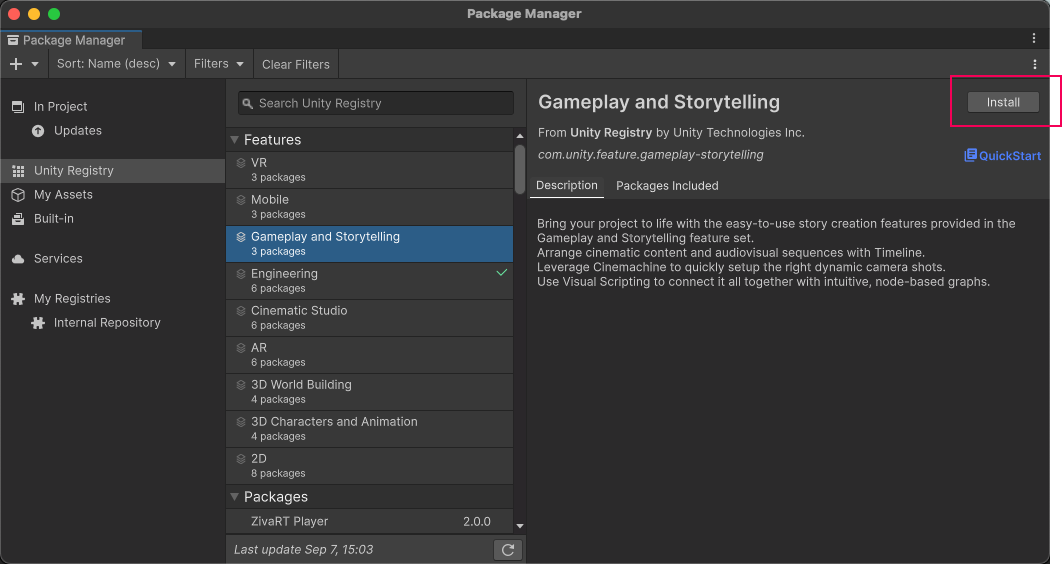Image resolution: width=1062 pixels, height=564 pixels.
Task: Click the Clear Filters button
Action: pos(295,64)
